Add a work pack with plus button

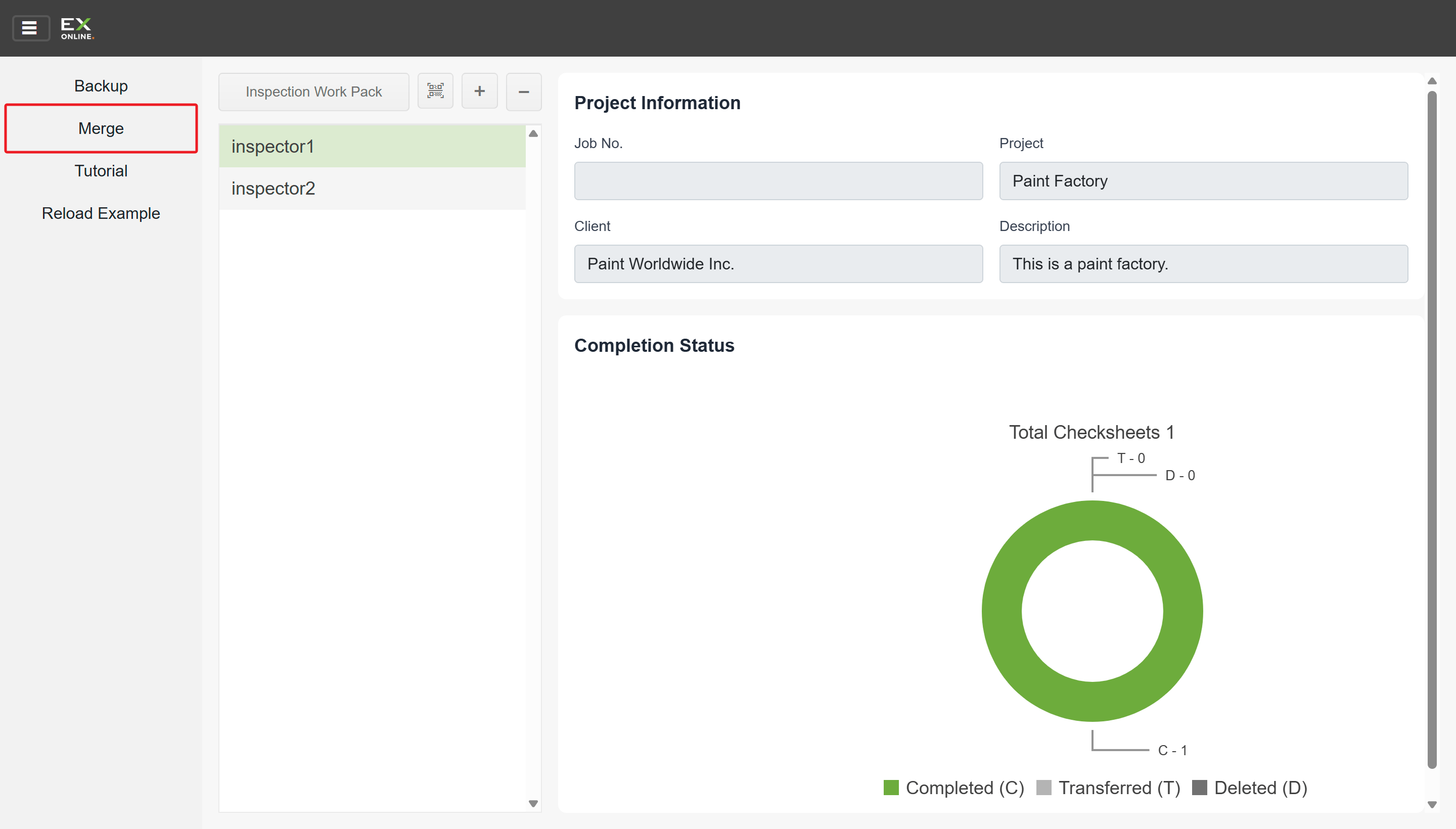479,91
